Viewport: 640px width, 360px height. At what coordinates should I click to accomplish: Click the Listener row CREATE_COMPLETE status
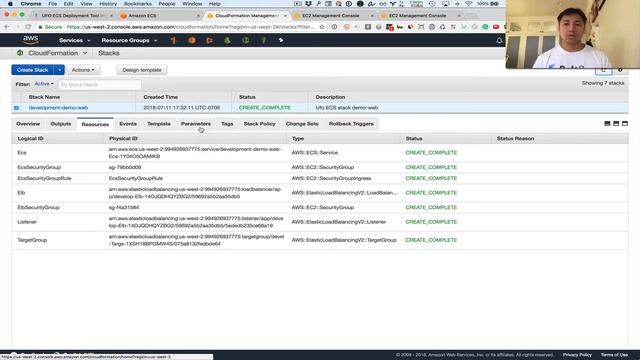coord(431,222)
